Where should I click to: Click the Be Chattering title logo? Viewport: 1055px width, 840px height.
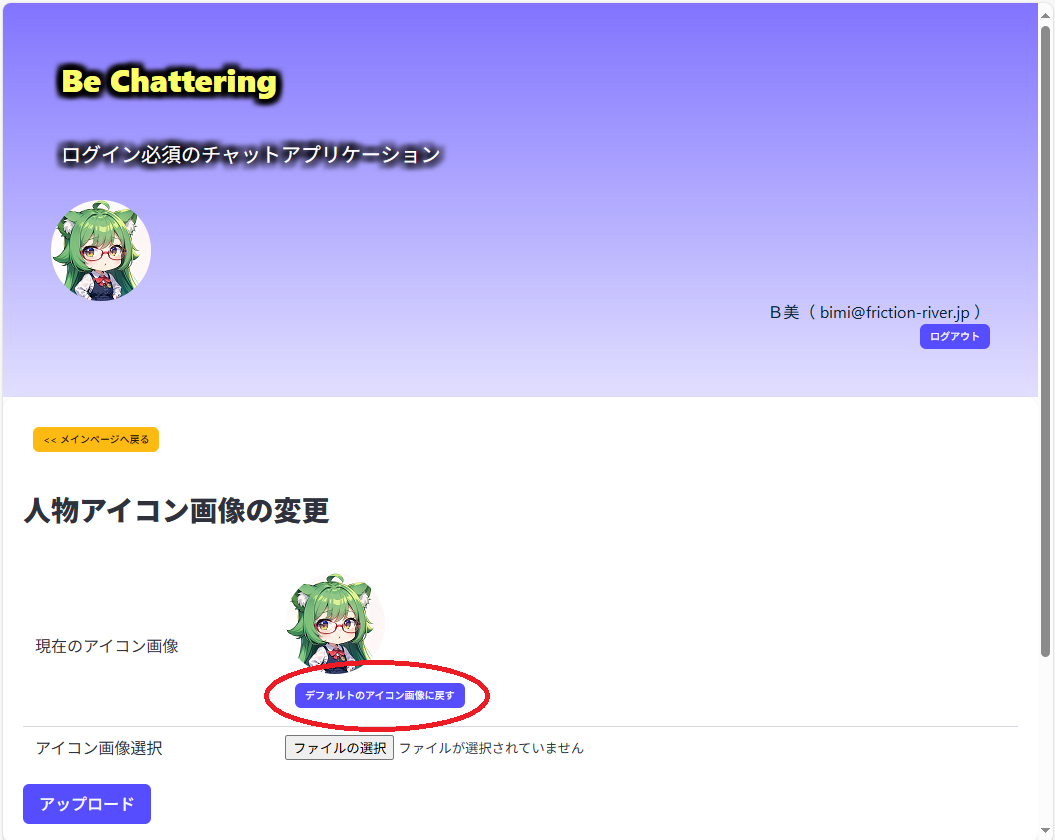coord(169,81)
